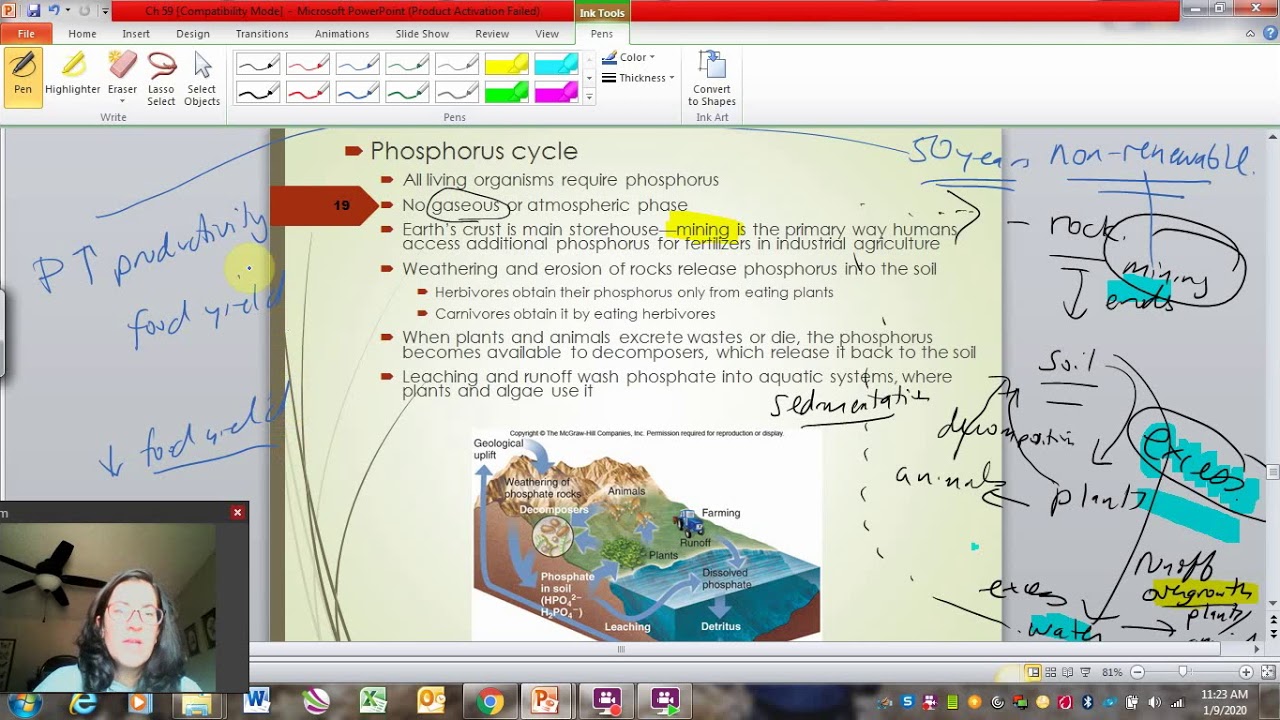Screen dimensions: 1280x720
Task: Click the 81% zoom level button
Action: click(x=1112, y=672)
